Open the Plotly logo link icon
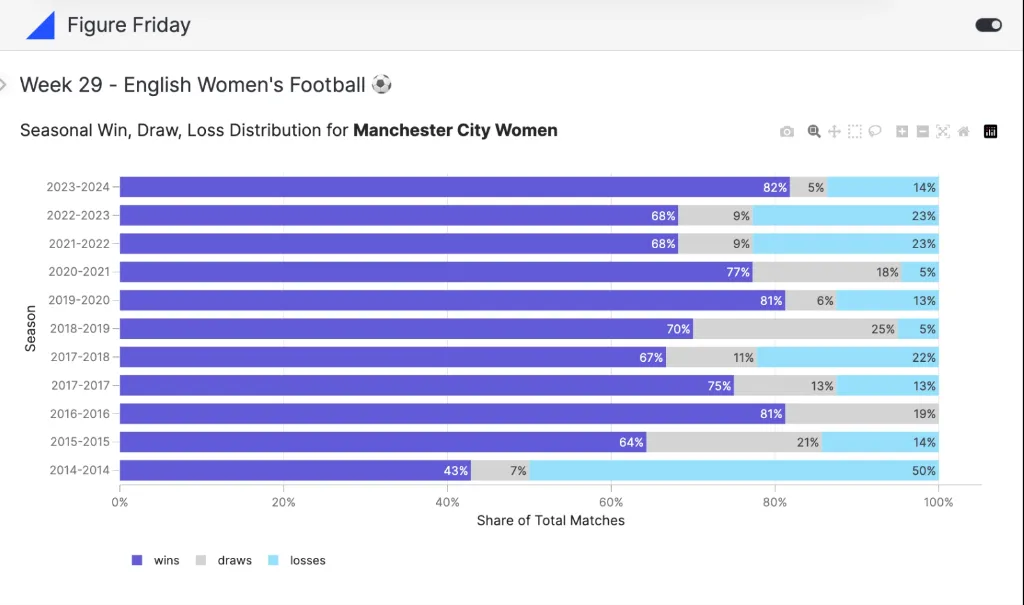Viewport: 1024px width, 605px height. (x=991, y=131)
